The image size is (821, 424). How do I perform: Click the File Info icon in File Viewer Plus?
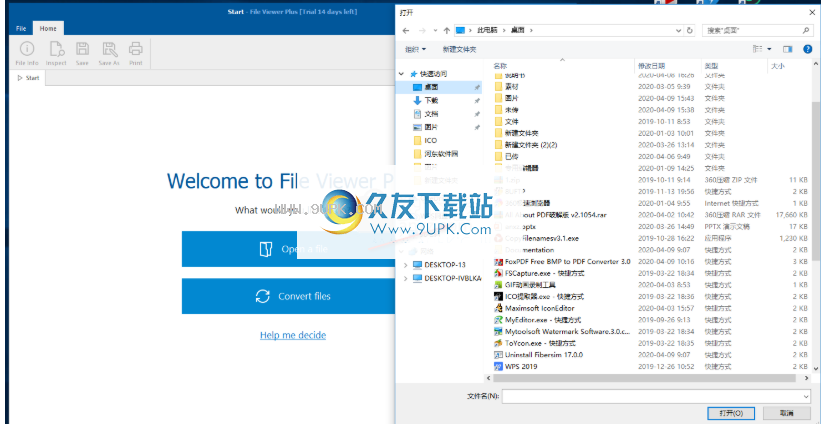[x=27, y=49]
